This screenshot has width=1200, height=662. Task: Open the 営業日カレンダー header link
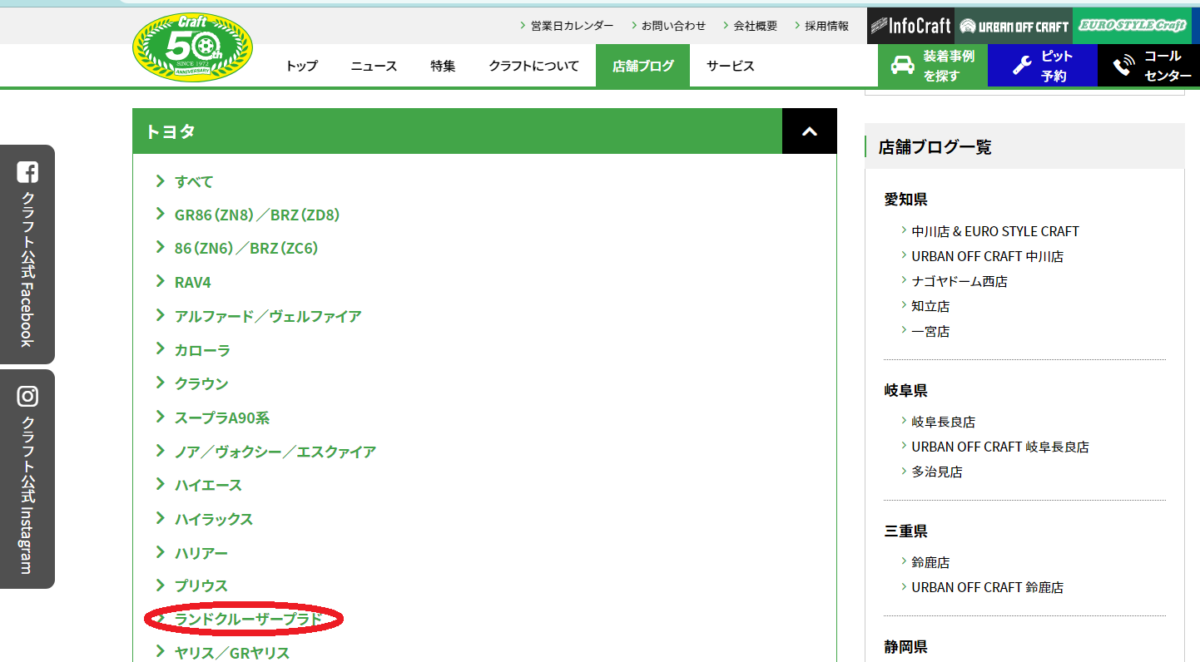(x=571, y=26)
